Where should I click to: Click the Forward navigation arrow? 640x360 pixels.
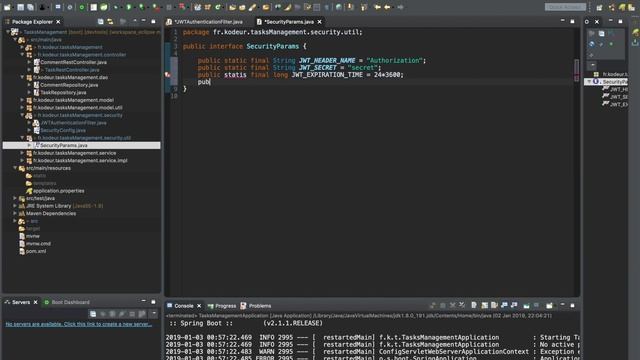point(400,7)
